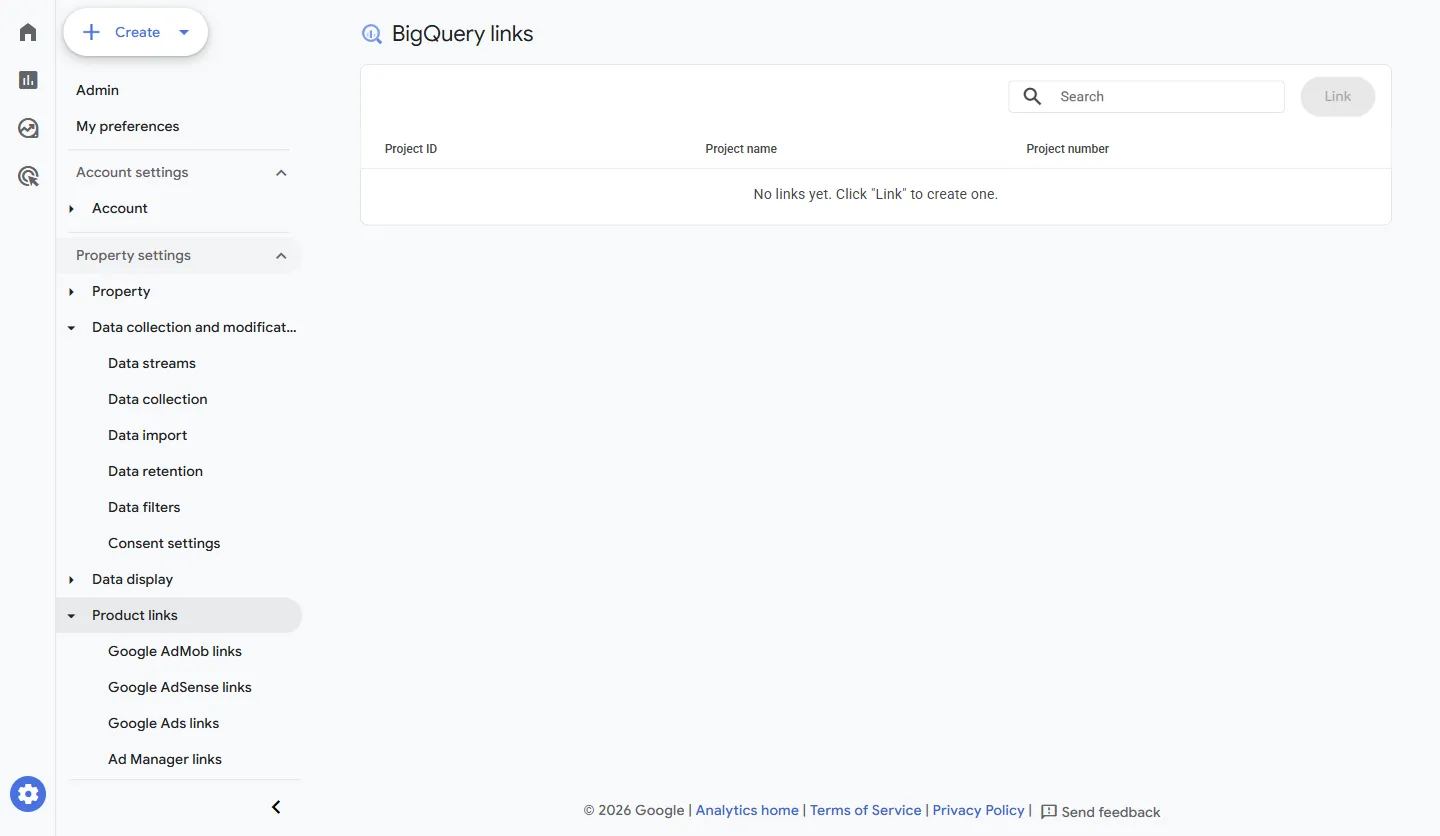
Task: Open the Explore icon in left rail
Action: click(x=28, y=128)
